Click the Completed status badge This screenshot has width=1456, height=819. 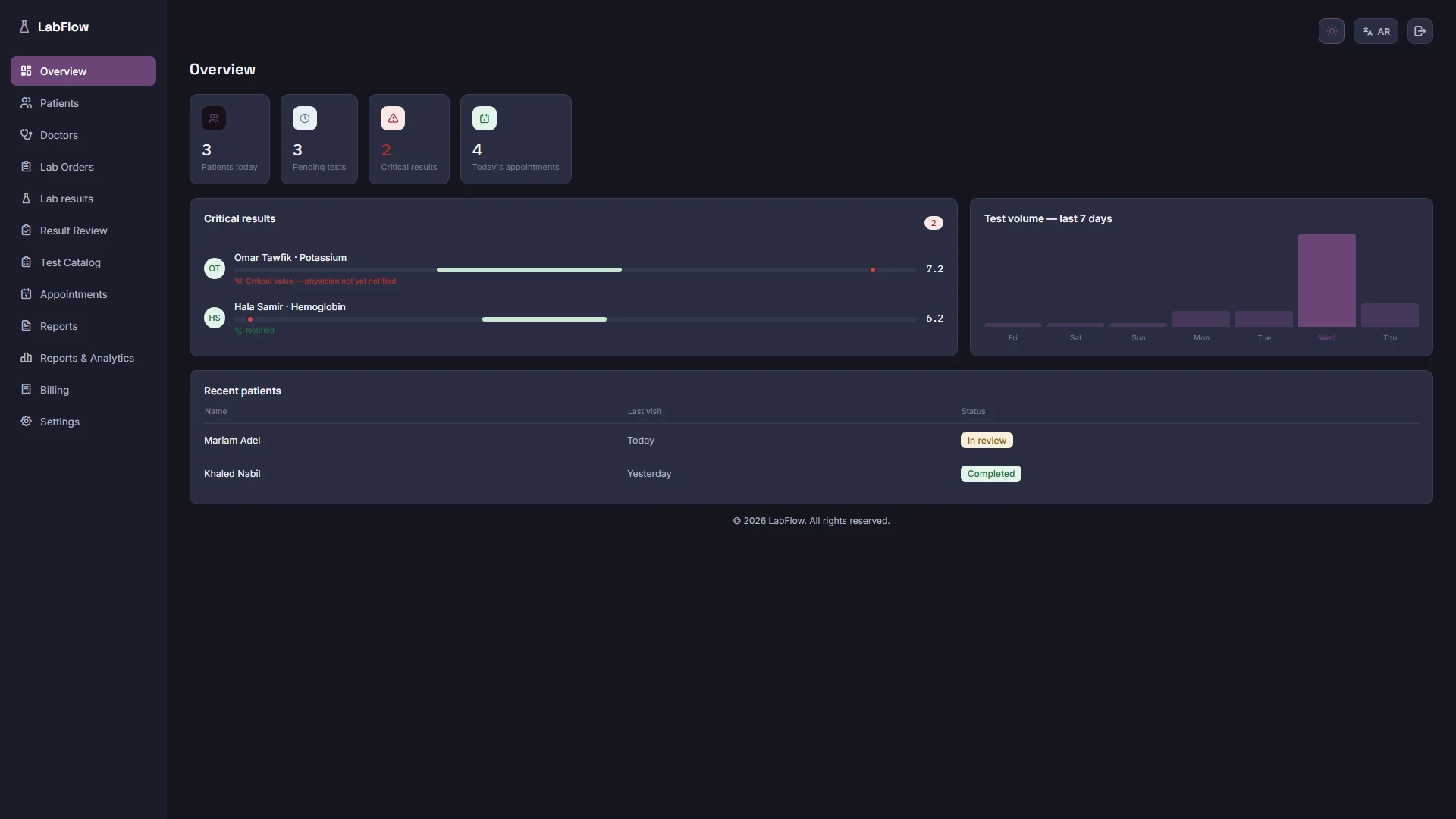990,473
